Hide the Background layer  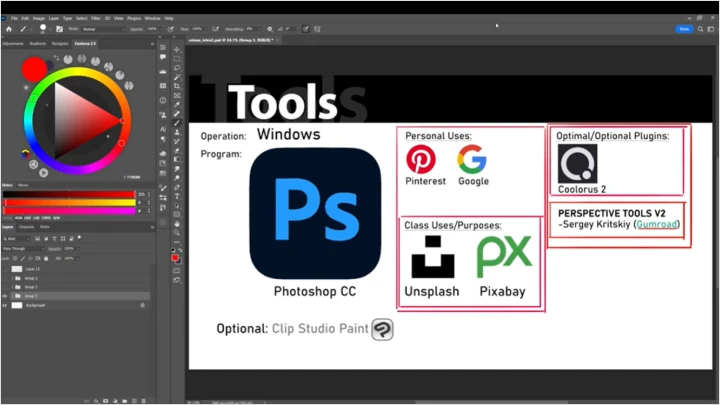[x=5, y=305]
